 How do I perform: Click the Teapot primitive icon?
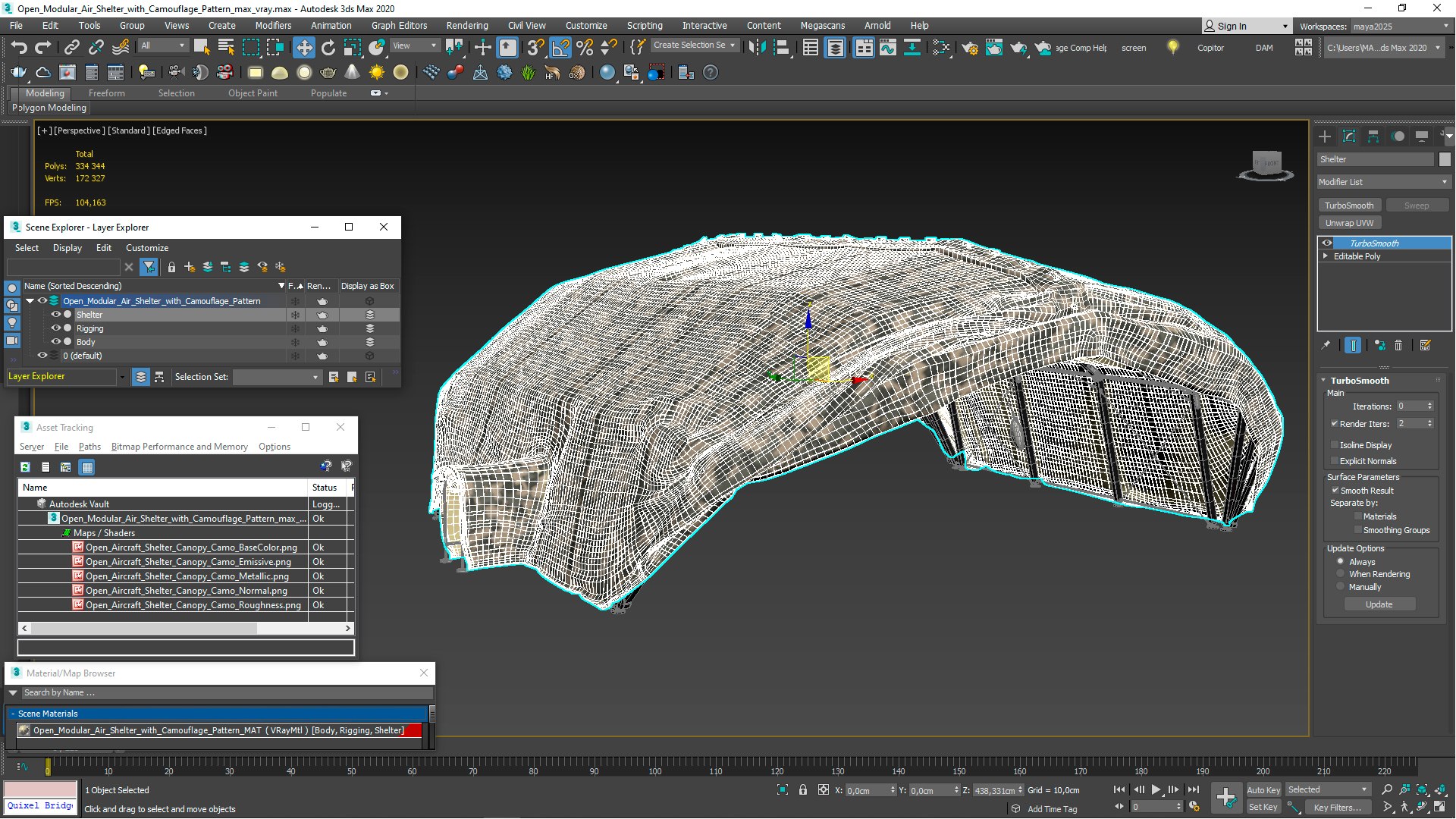pos(328,73)
